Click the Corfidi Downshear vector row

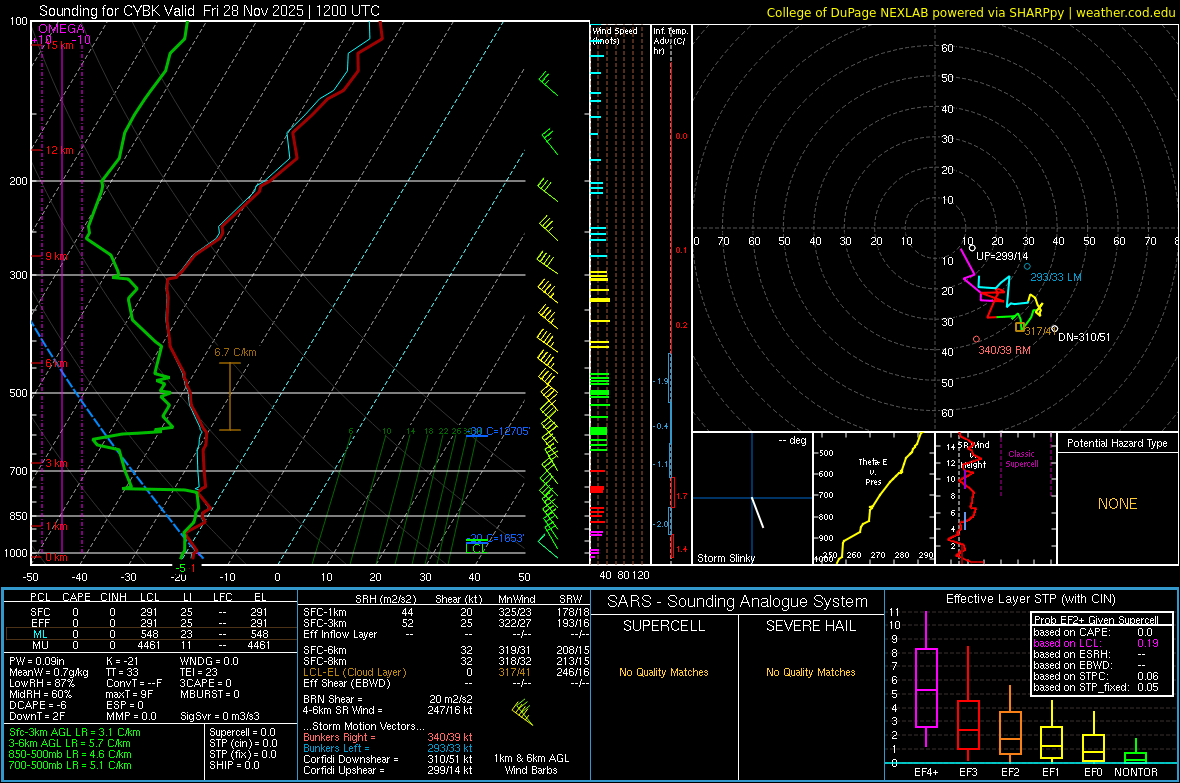(388, 760)
